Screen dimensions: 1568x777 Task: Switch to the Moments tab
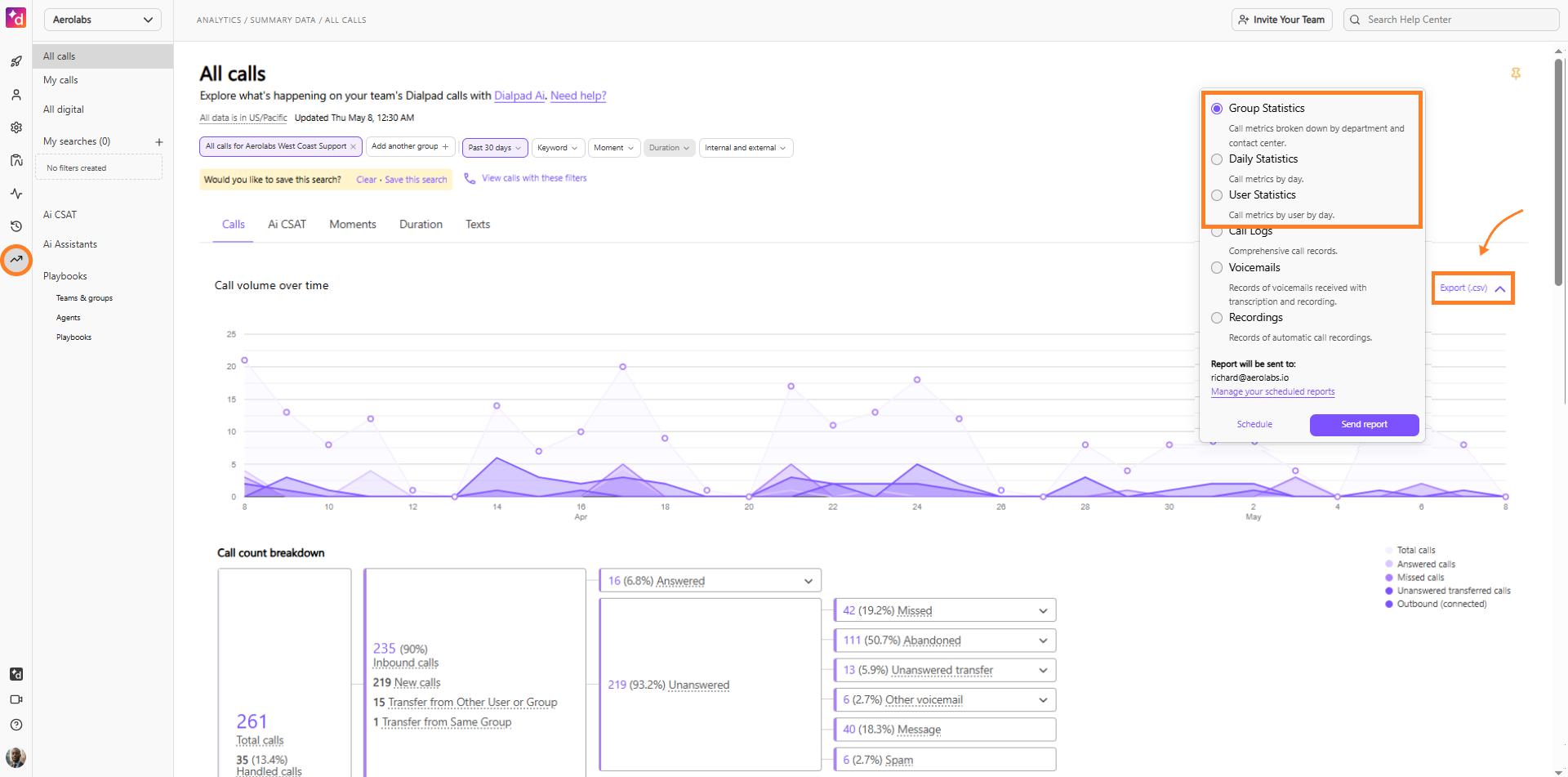tap(353, 225)
